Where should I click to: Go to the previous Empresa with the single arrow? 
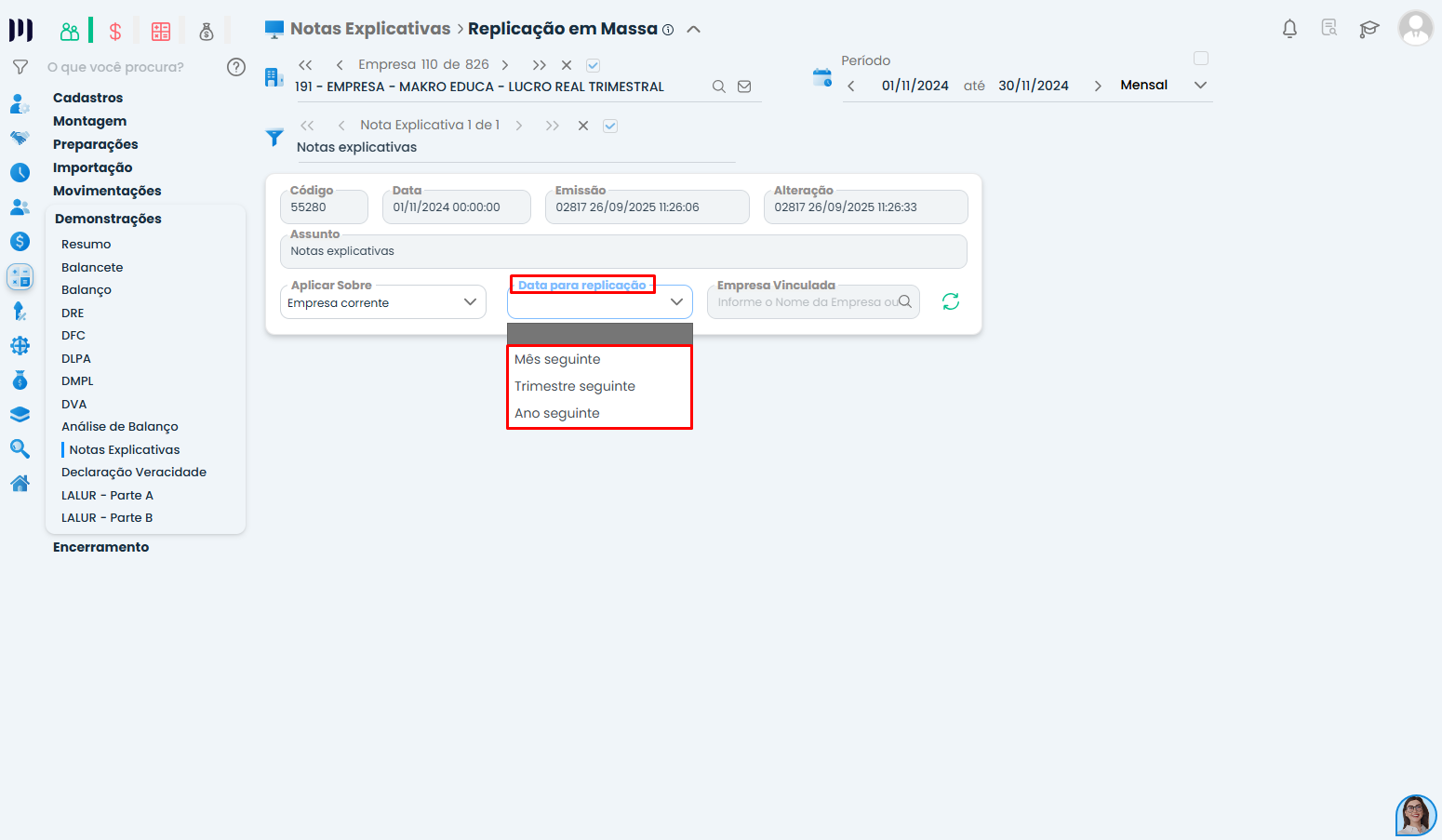pos(340,65)
